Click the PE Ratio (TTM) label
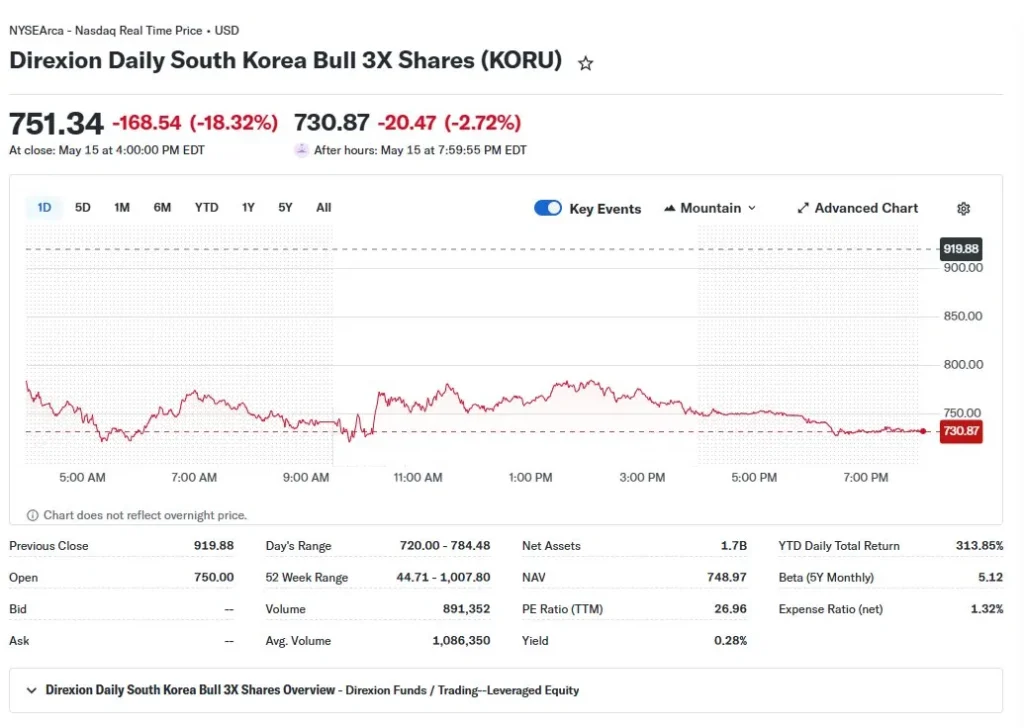 click(x=562, y=609)
